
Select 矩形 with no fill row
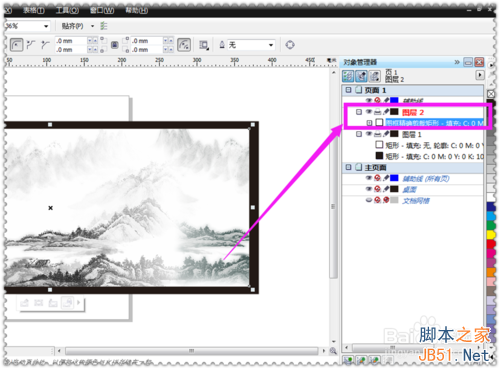pos(434,145)
